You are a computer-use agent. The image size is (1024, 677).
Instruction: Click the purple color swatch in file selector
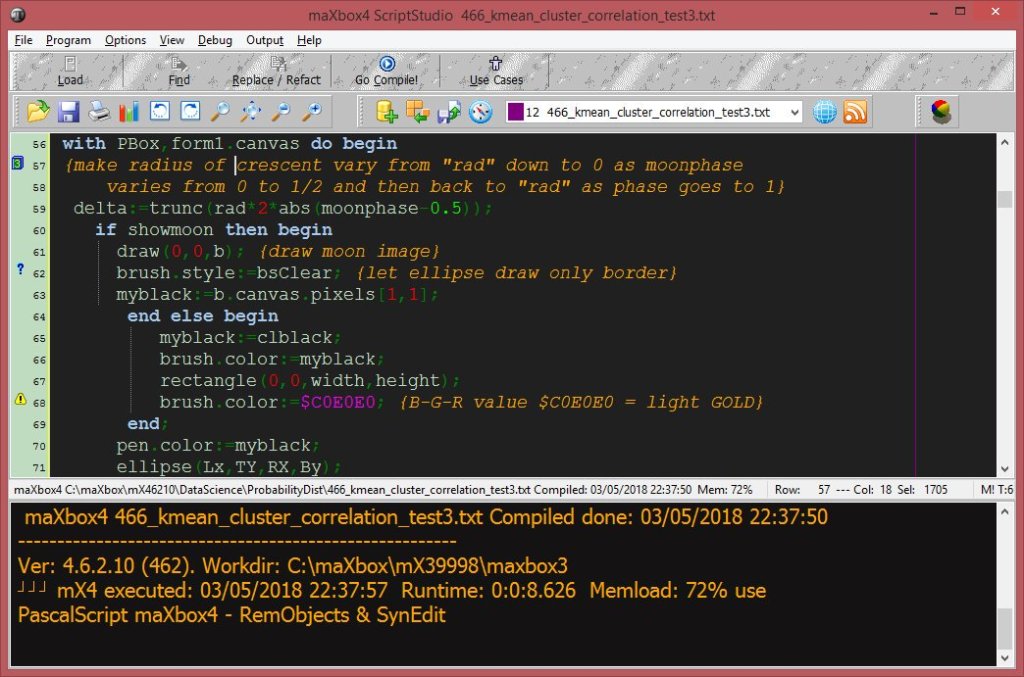[515, 113]
